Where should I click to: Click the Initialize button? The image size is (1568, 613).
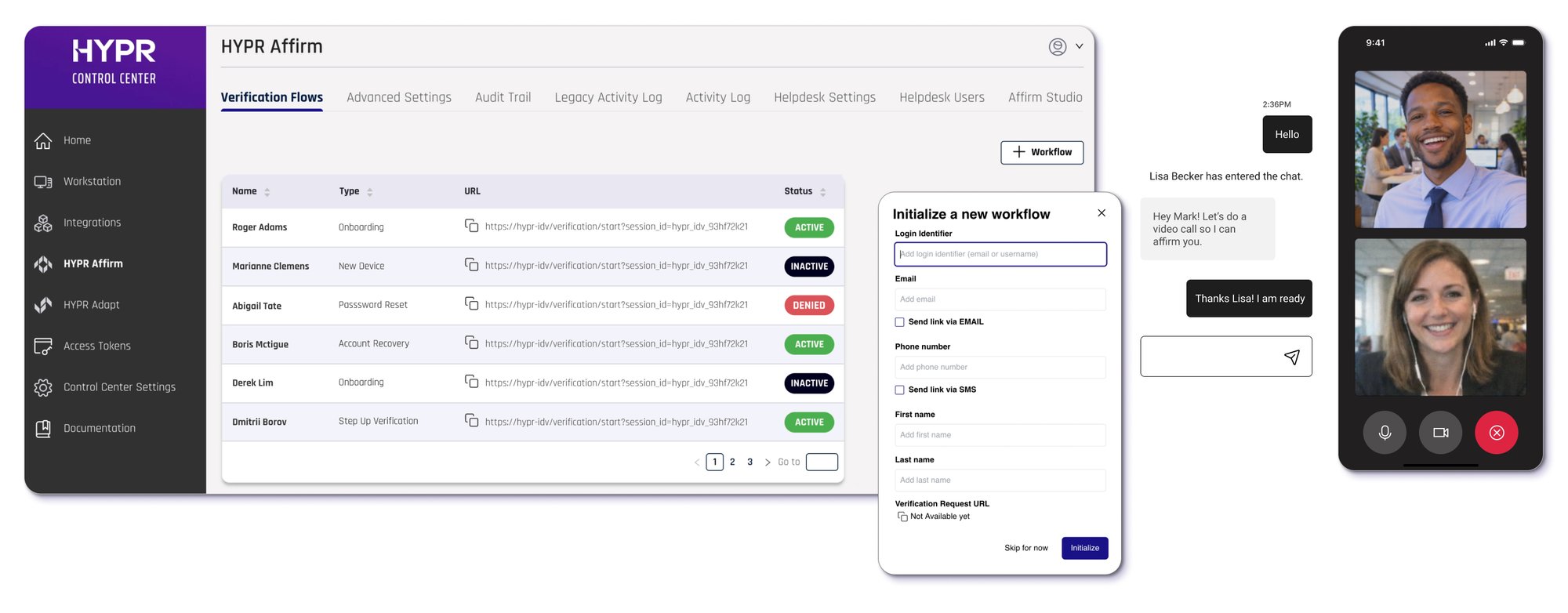[x=1084, y=548]
